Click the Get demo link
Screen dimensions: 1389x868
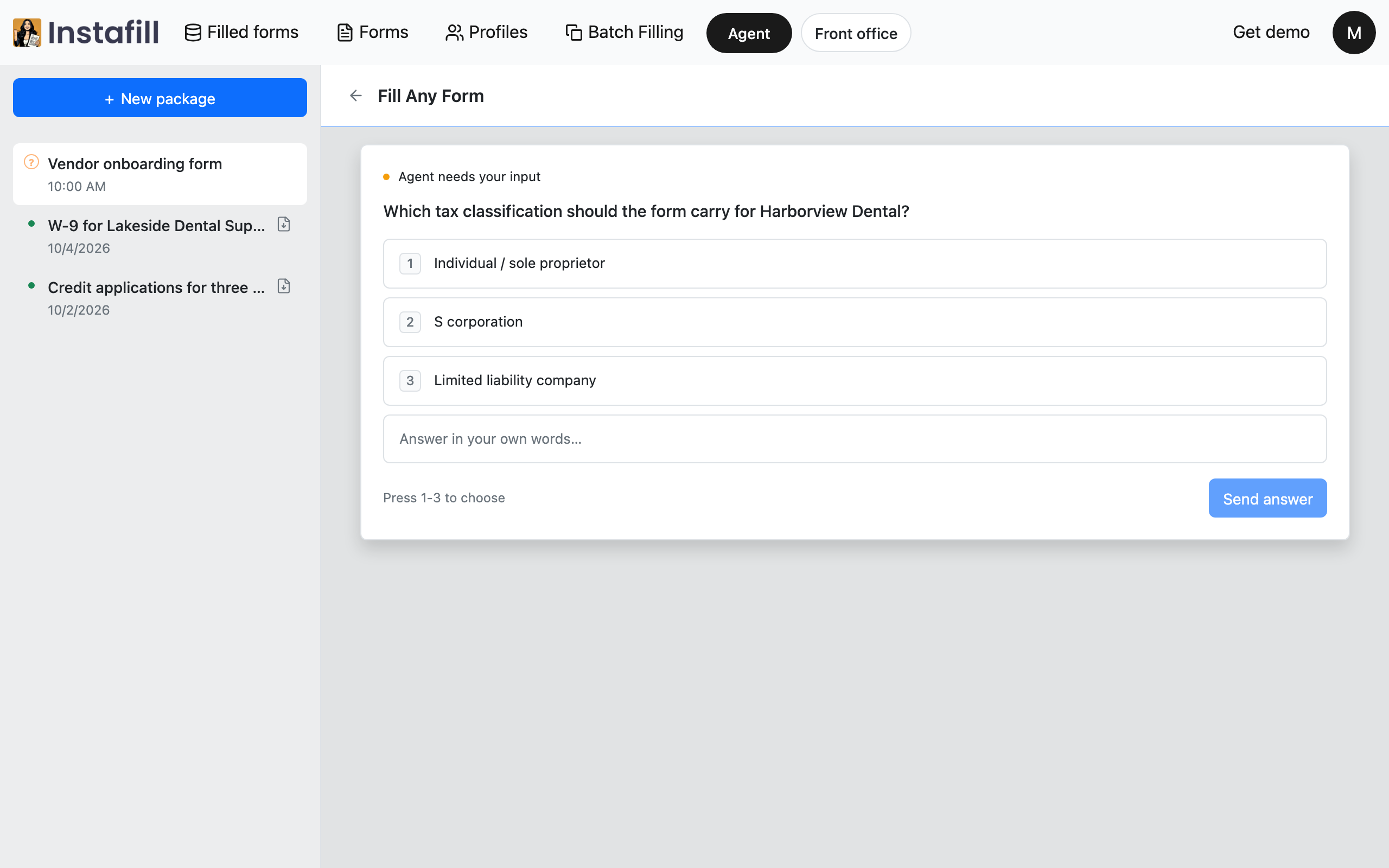[x=1271, y=32]
